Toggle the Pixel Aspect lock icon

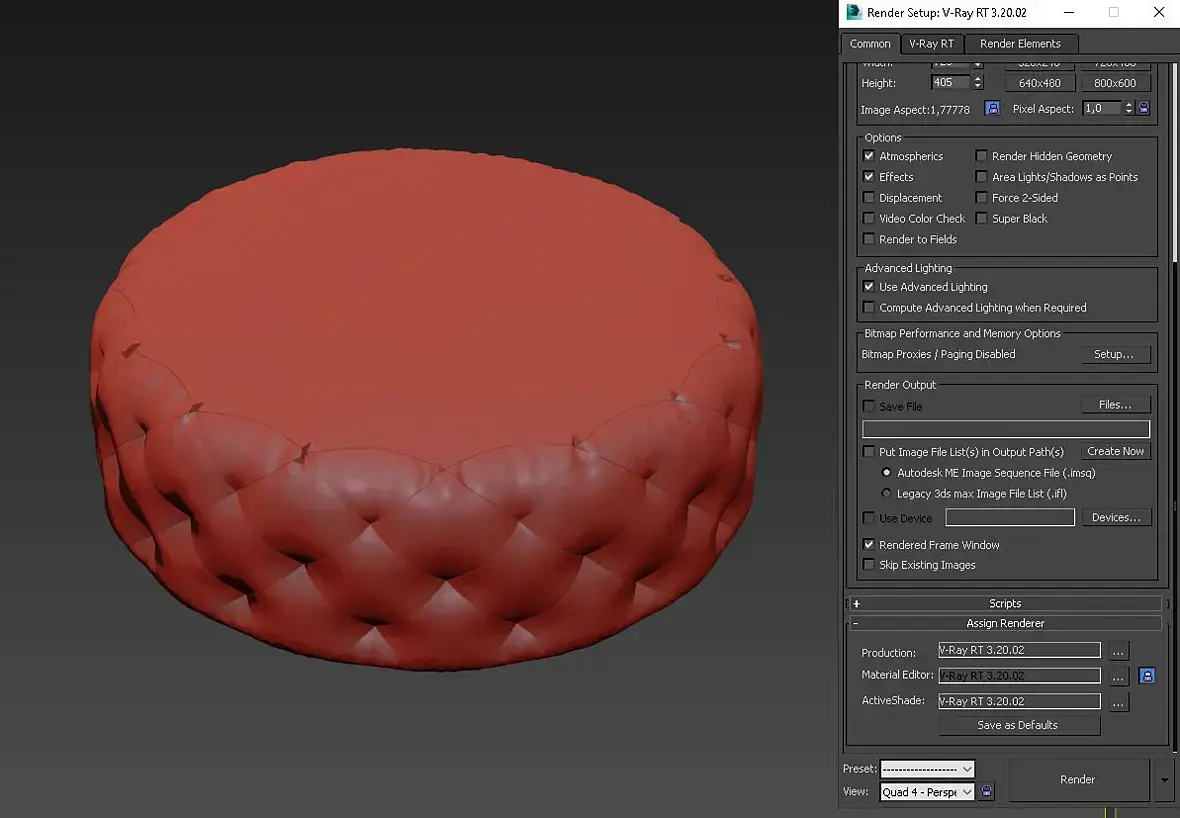1144,108
